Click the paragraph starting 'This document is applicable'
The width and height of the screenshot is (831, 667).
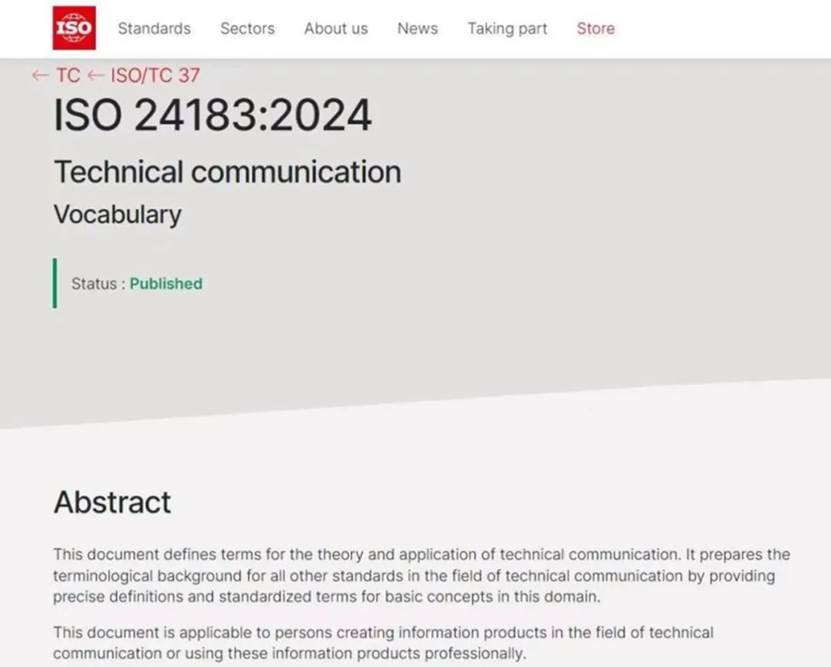pyautogui.click(x=383, y=643)
